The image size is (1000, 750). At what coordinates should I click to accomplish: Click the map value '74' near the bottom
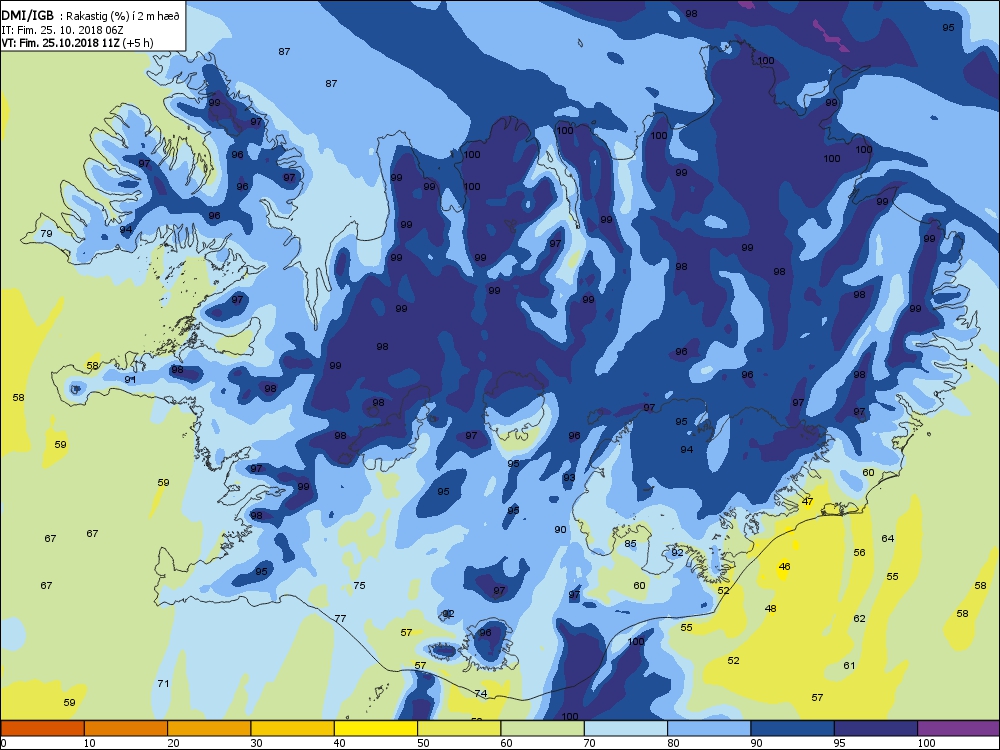click(480, 694)
